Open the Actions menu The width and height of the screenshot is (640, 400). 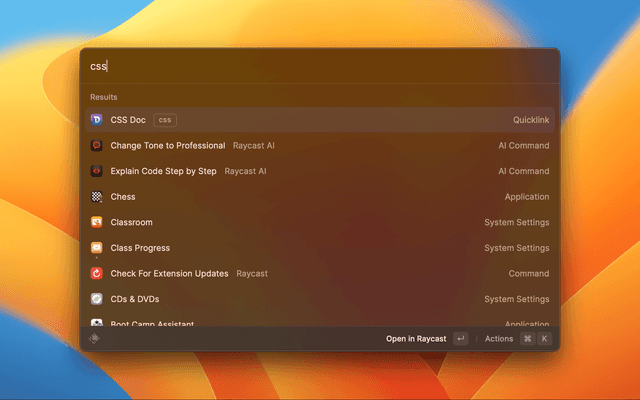pyautogui.click(x=499, y=339)
